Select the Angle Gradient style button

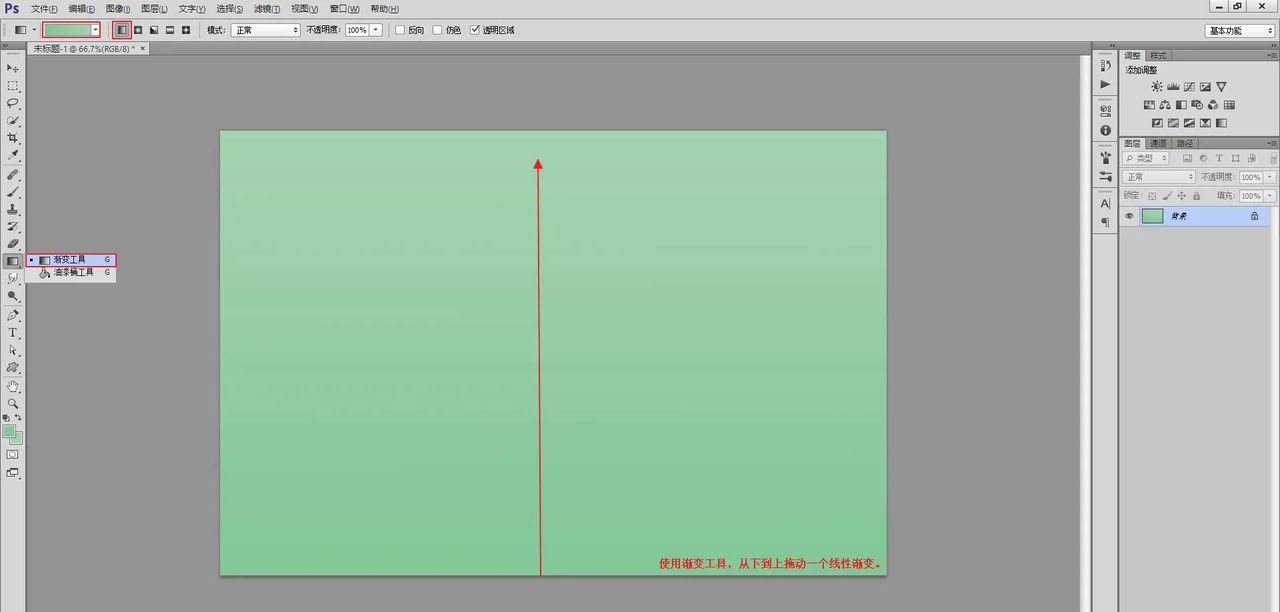[154, 30]
